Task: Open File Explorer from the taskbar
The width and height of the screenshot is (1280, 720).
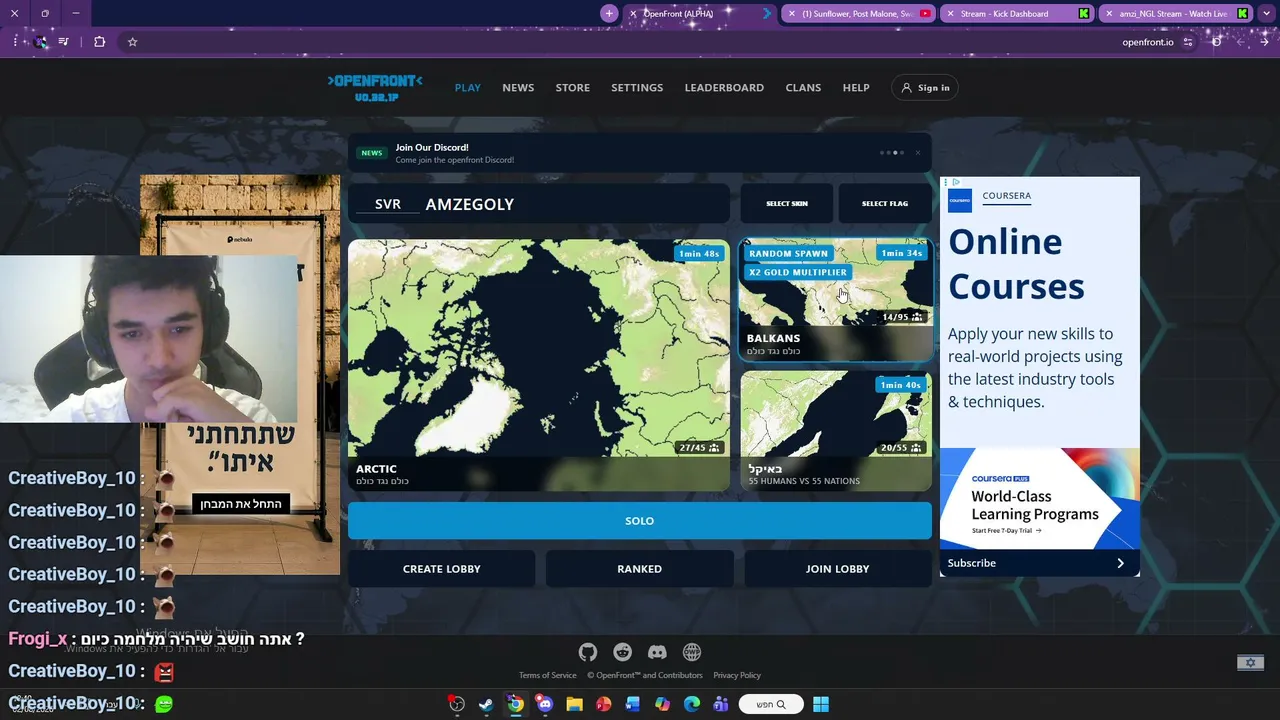Action: click(x=574, y=704)
